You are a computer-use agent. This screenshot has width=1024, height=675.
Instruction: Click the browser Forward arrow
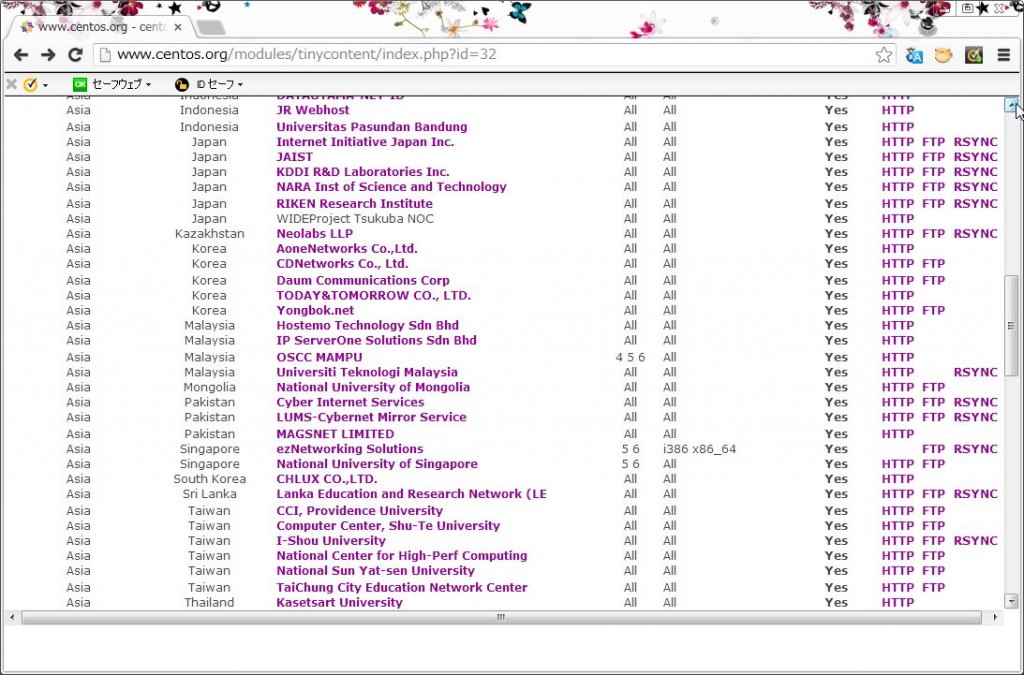click(47, 55)
